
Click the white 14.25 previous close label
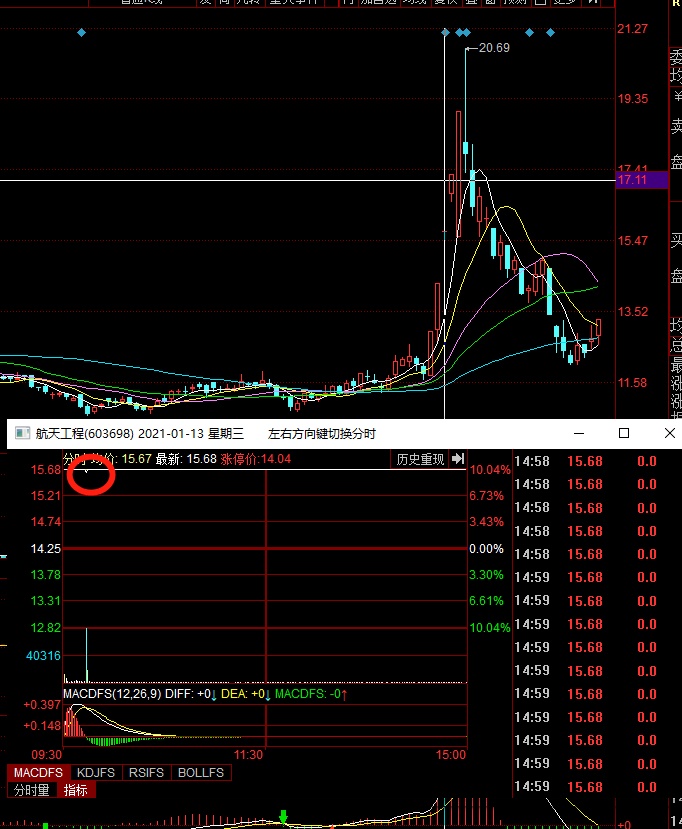[x=45, y=549]
